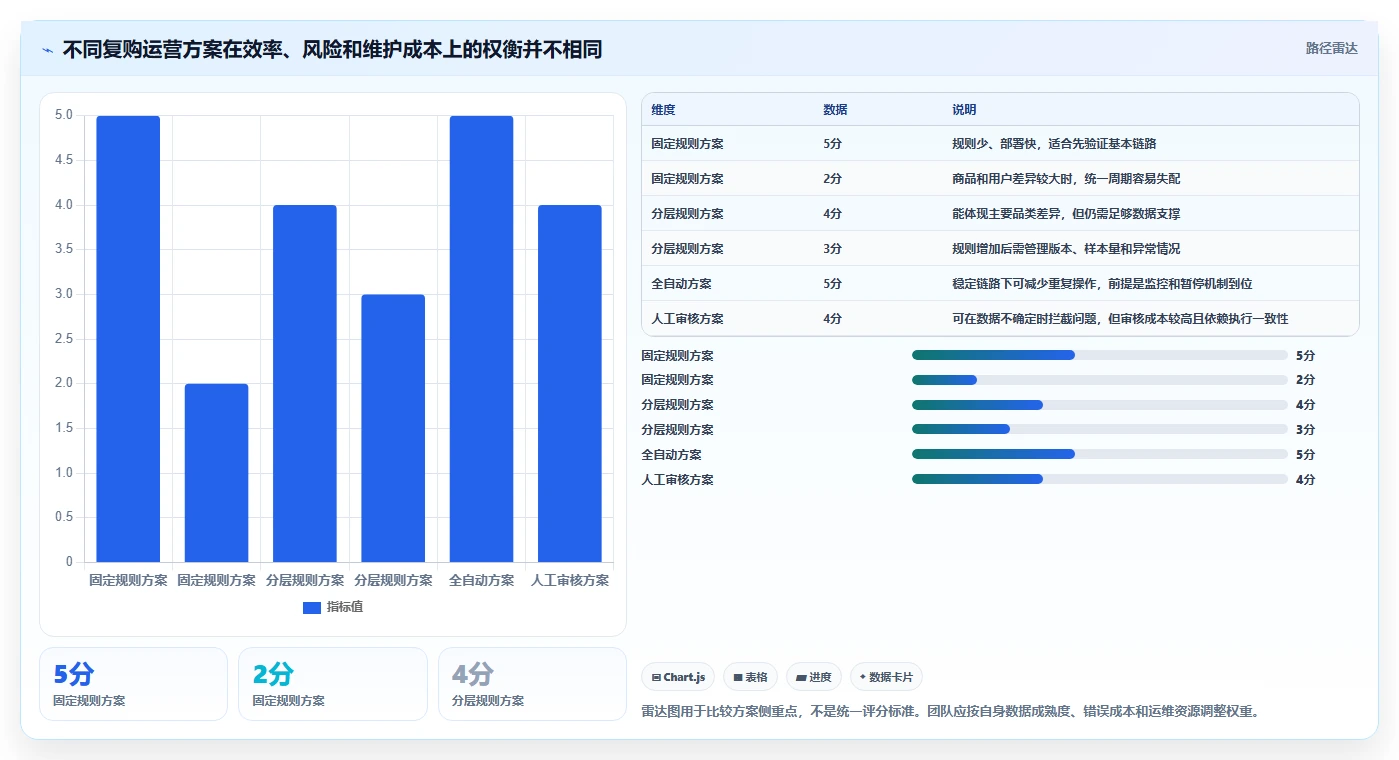Click the lightning icon beside the page title
This screenshot has width=1399, height=760.
(48, 50)
